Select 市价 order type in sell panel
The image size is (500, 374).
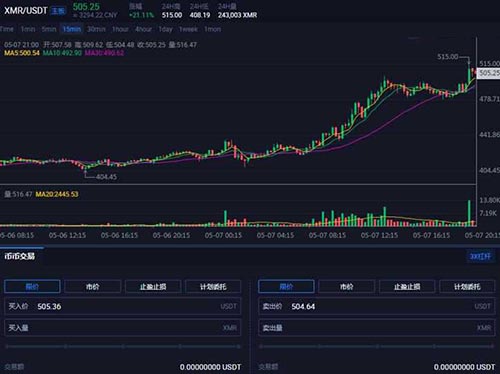(x=347, y=286)
